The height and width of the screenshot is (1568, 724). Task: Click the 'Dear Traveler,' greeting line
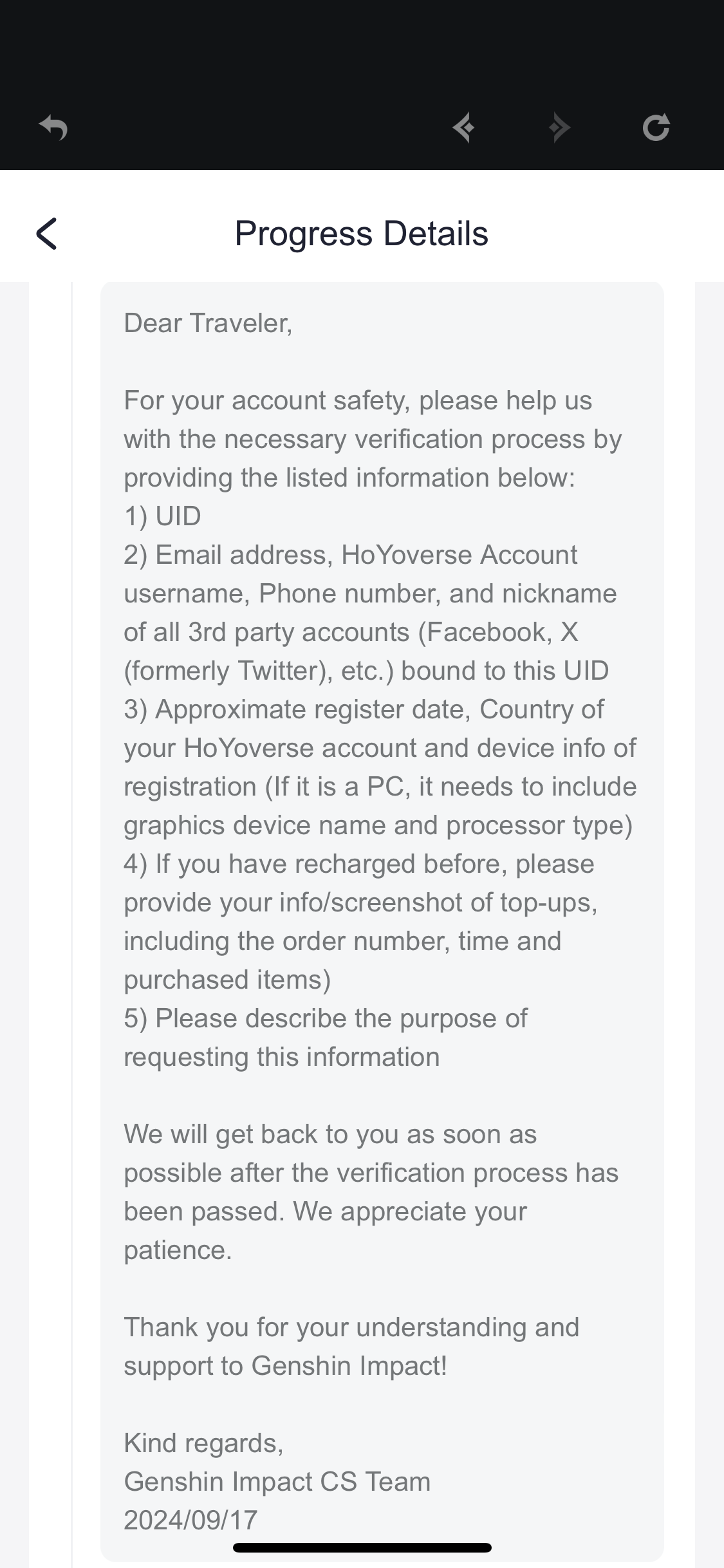click(x=208, y=323)
